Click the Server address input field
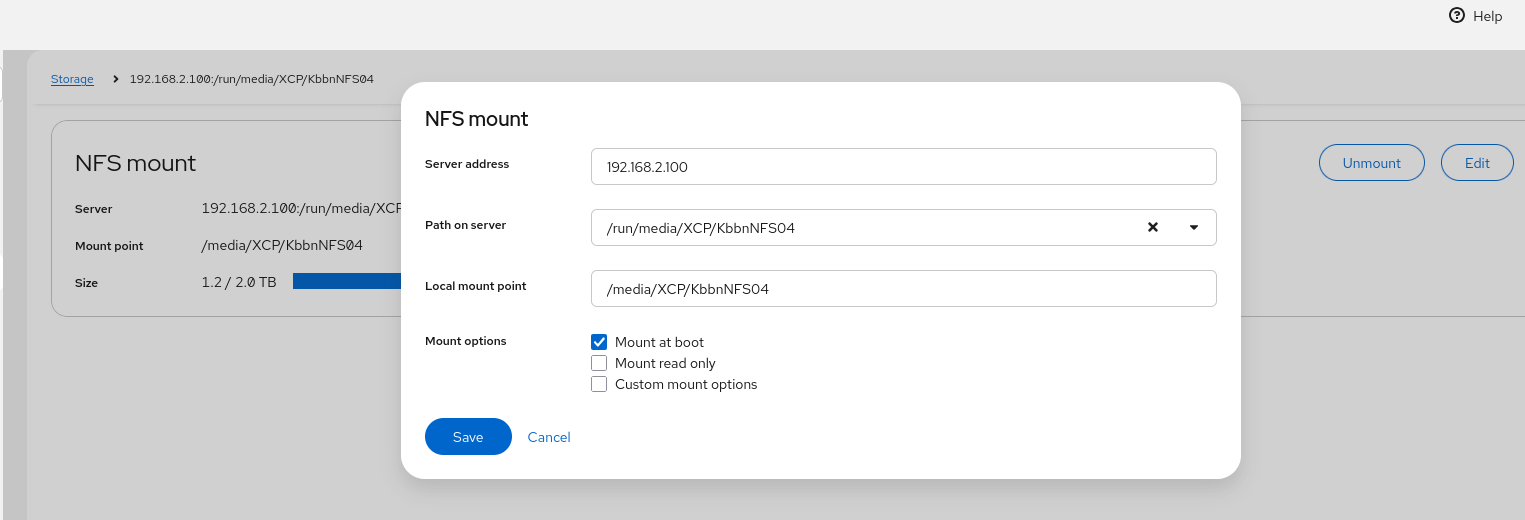 [x=904, y=167]
